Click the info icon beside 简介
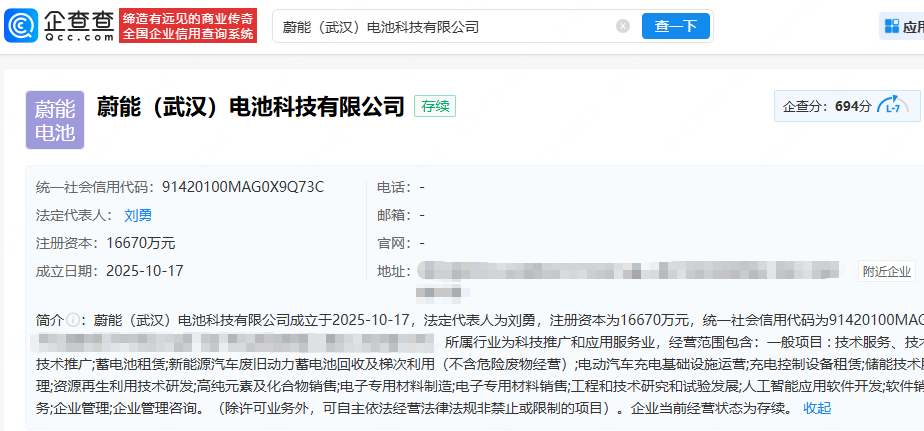924x431 pixels. (x=72, y=320)
